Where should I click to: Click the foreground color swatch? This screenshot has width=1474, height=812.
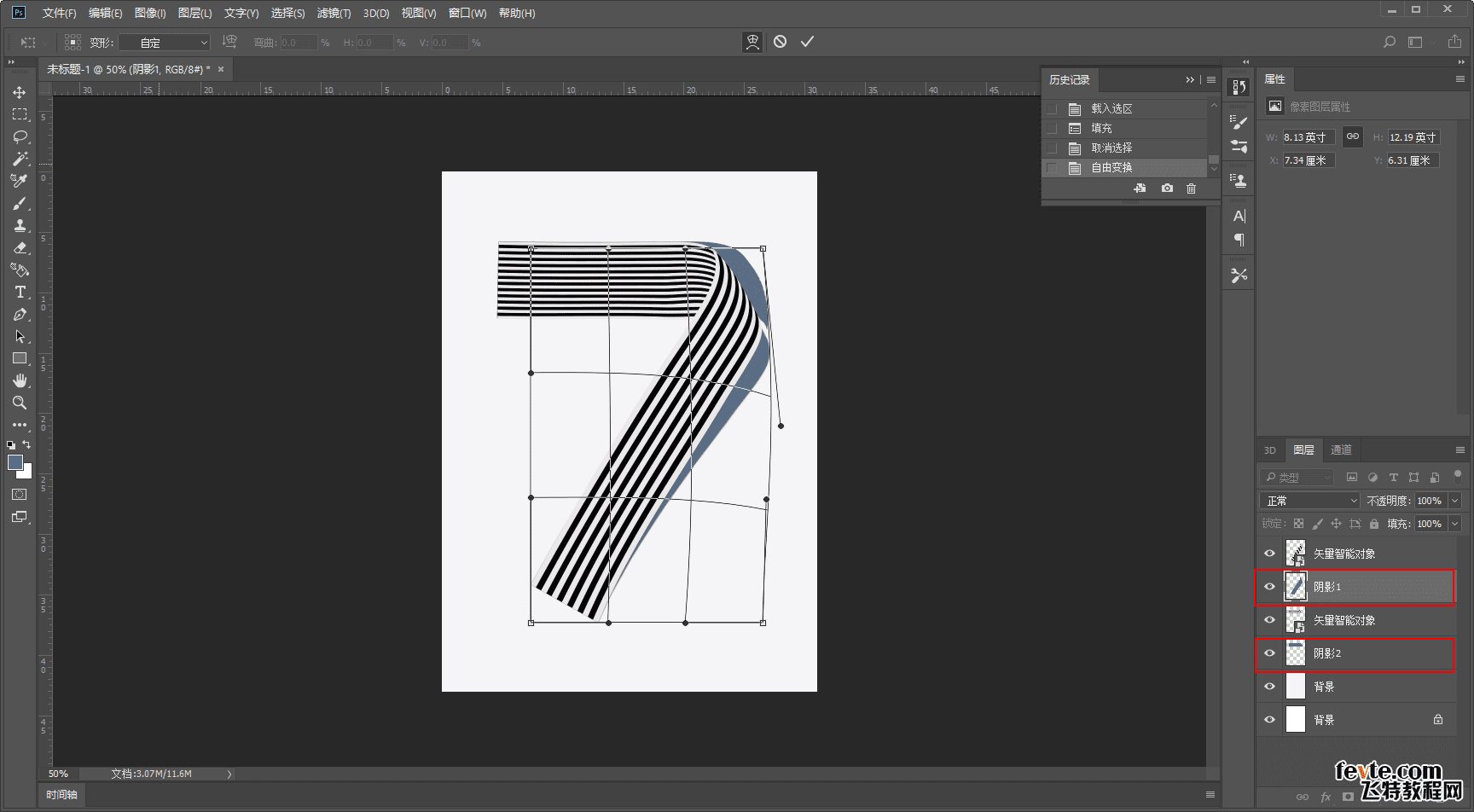[15, 462]
